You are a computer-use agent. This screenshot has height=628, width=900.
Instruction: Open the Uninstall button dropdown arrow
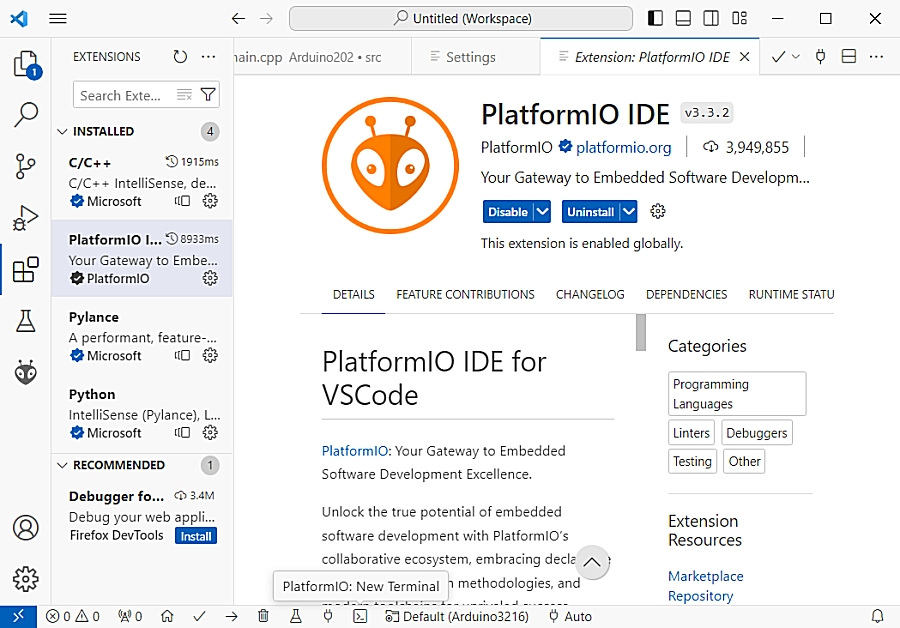coord(628,211)
